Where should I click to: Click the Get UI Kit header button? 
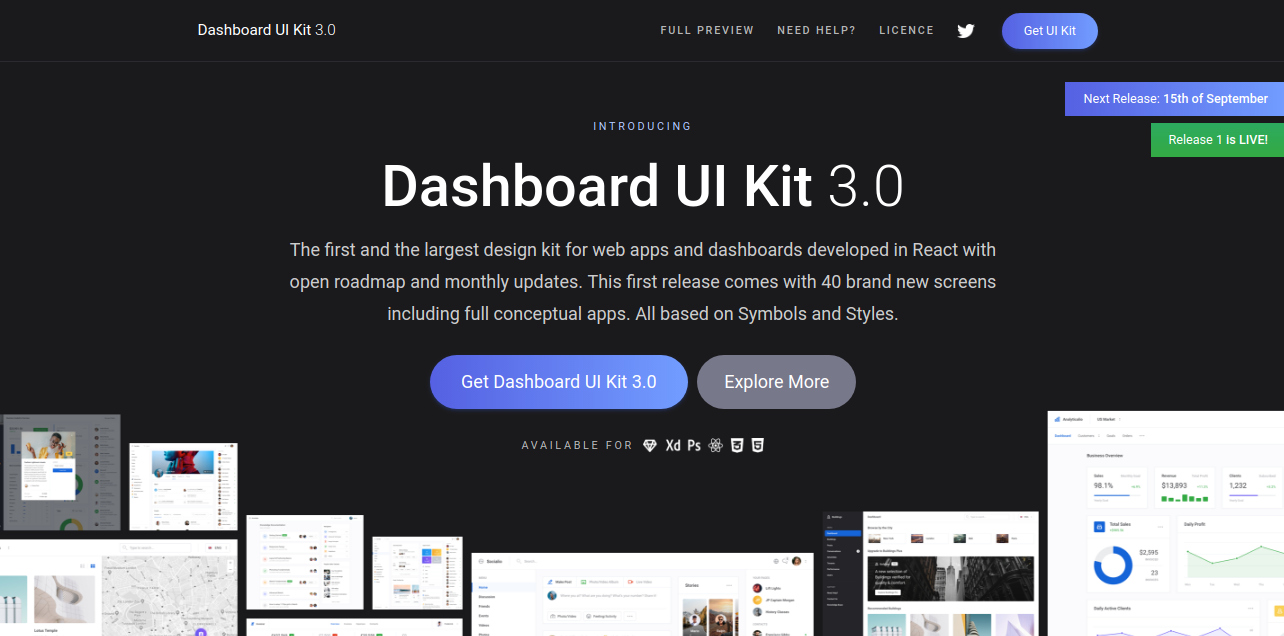(1050, 31)
